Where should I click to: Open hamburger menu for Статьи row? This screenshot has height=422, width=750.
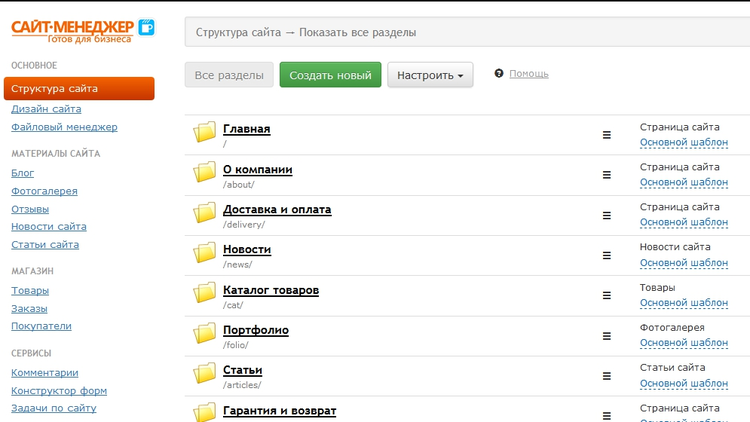click(607, 376)
